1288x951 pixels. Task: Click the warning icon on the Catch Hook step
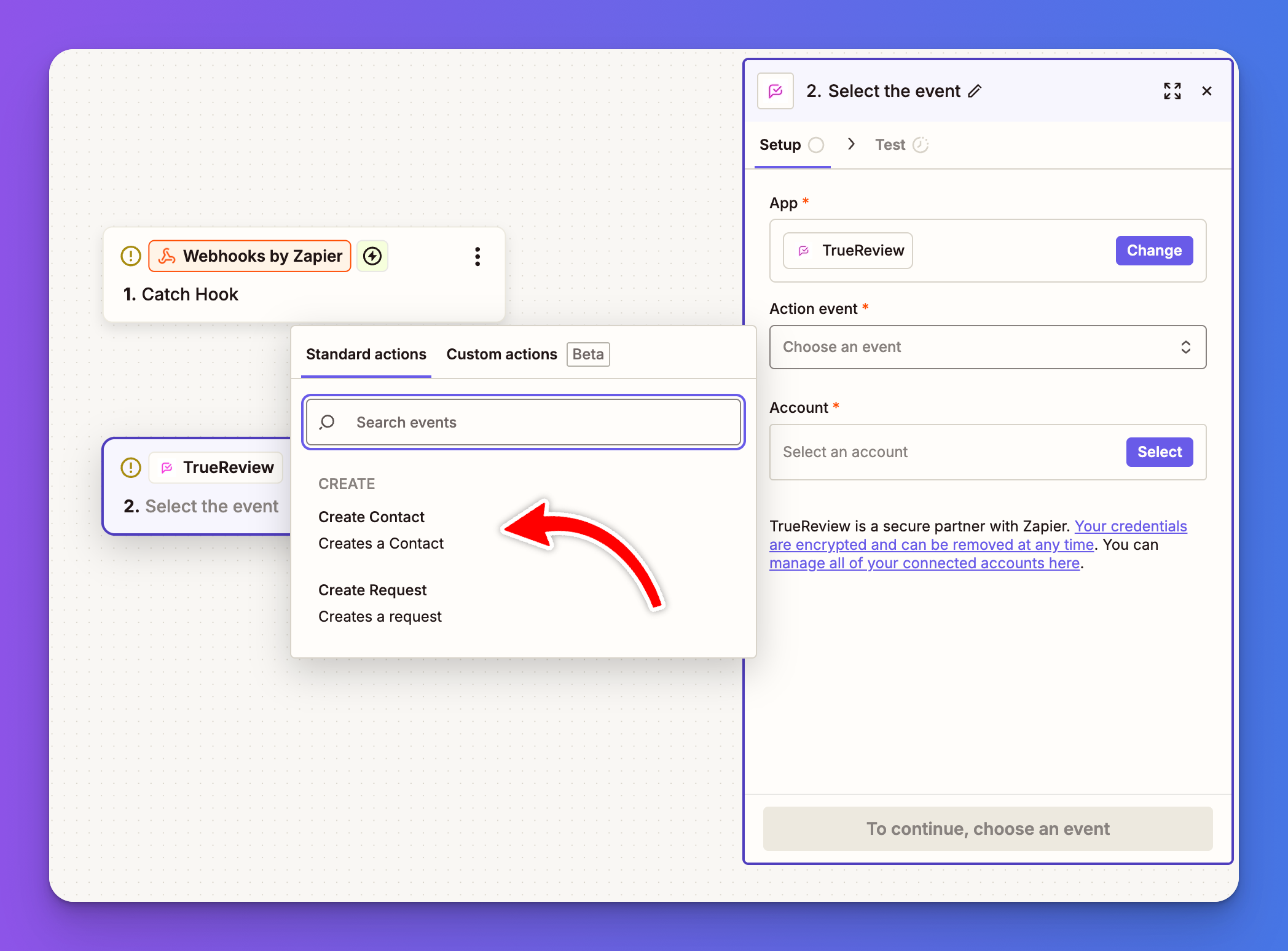pyautogui.click(x=131, y=256)
